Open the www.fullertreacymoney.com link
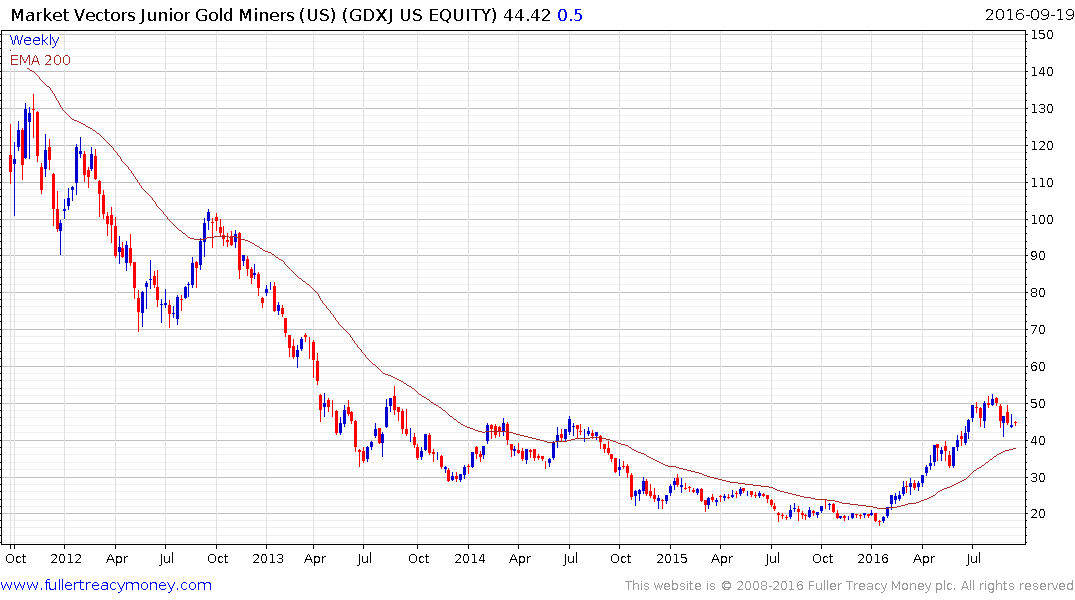This screenshot has width=1075, height=600. coord(106,585)
